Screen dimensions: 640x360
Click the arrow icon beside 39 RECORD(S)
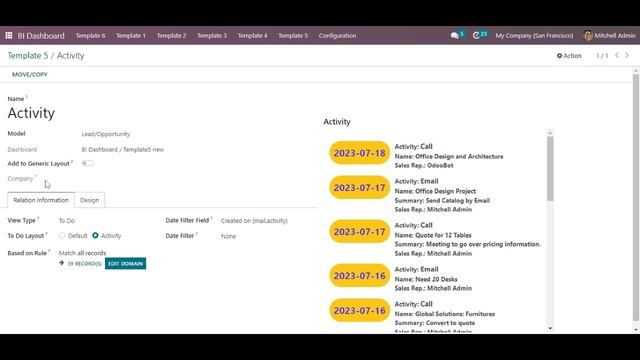[62, 263]
